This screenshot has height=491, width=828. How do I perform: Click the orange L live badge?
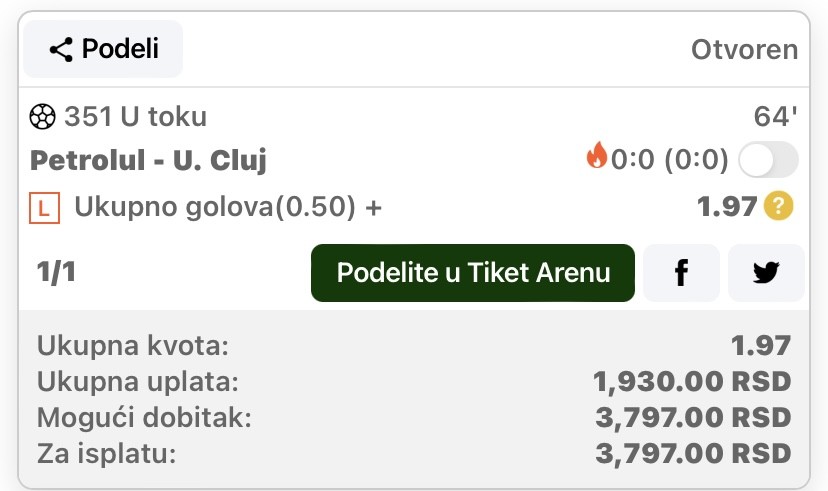[x=44, y=208]
